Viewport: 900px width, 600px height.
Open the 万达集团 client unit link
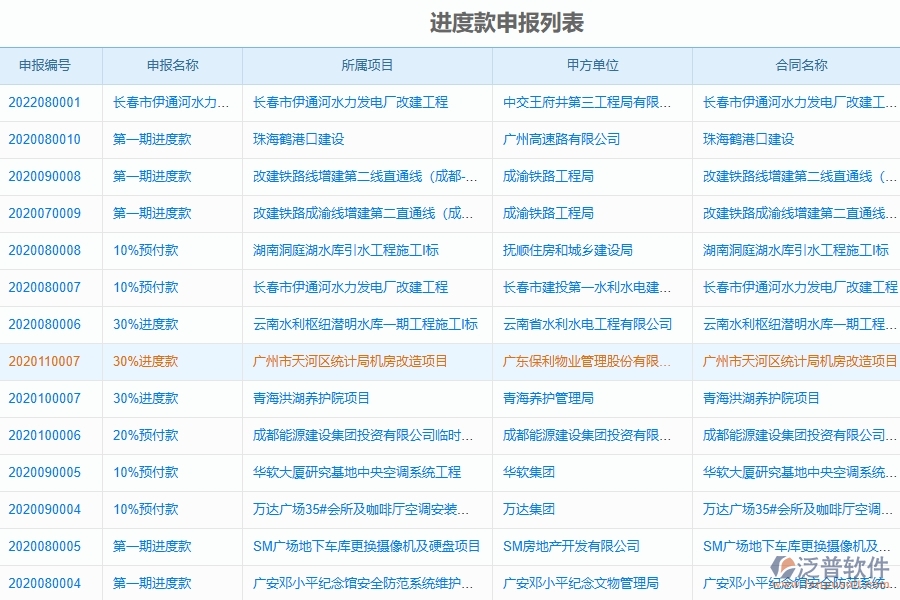[528, 509]
